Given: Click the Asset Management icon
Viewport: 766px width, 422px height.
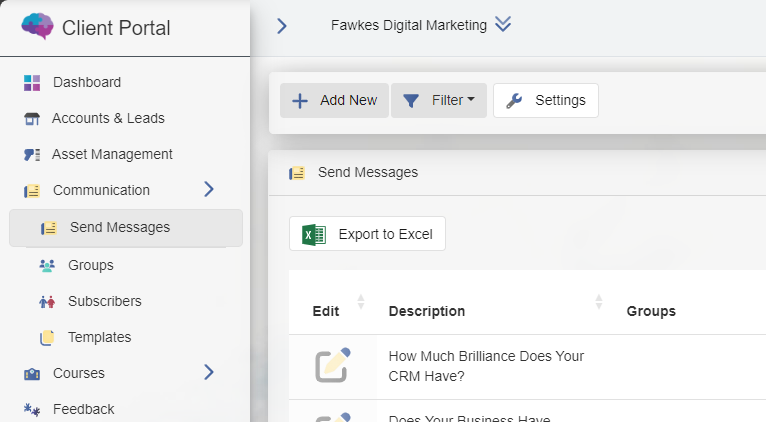Looking at the screenshot, I should click(x=32, y=155).
